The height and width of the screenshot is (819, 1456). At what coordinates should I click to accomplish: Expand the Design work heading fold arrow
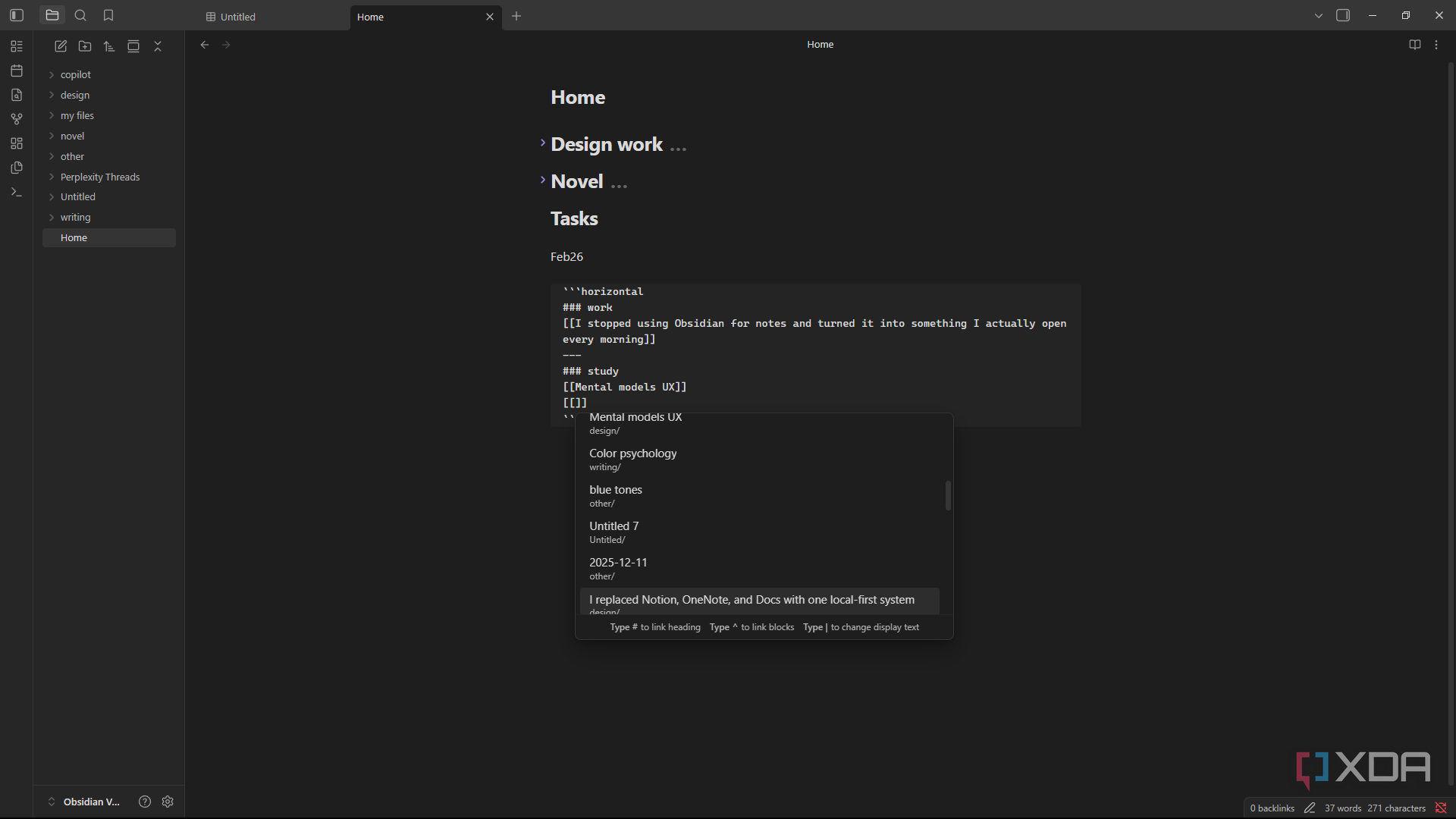[x=543, y=143]
